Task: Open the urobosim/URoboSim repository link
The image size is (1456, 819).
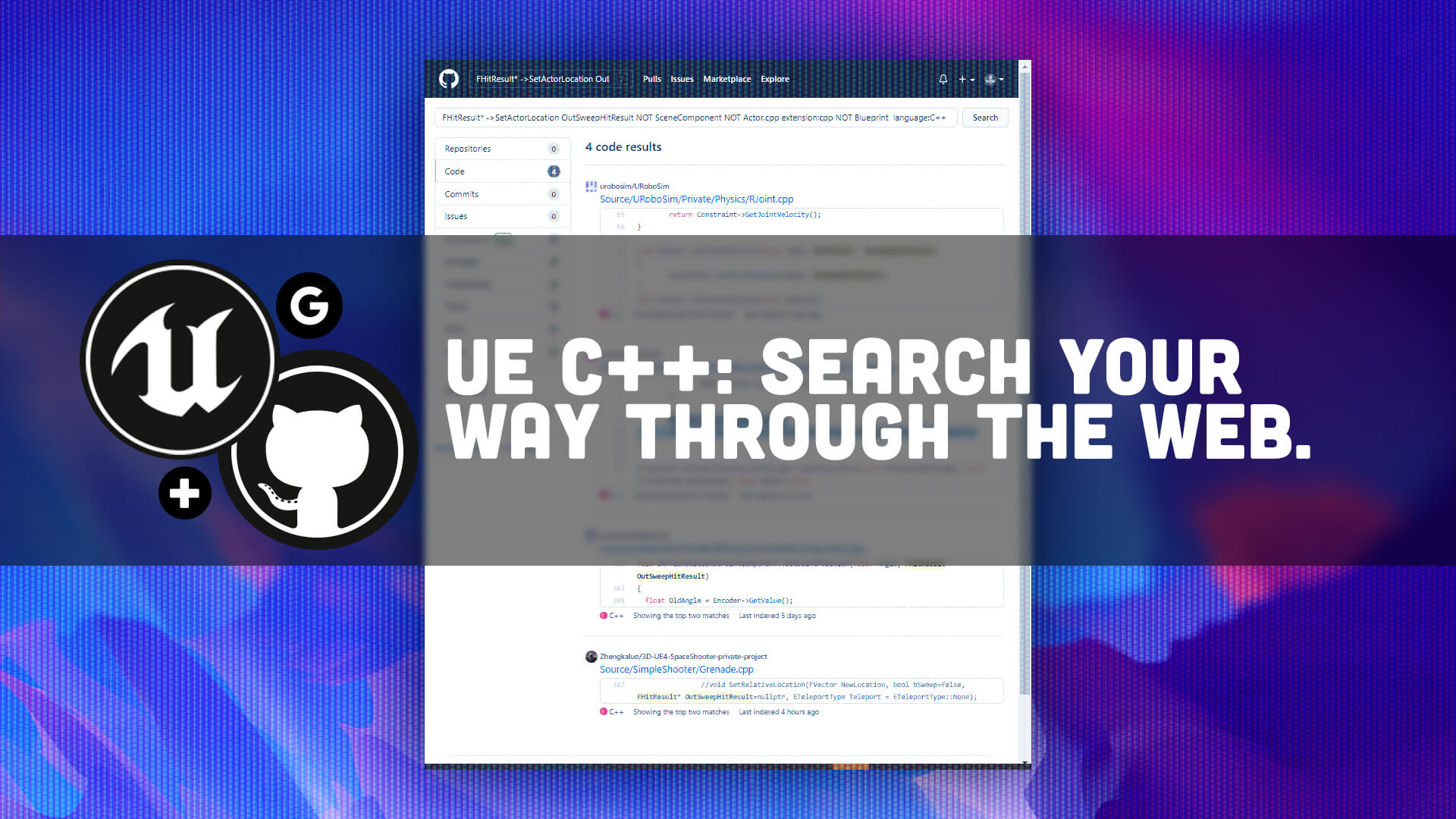Action: click(634, 186)
